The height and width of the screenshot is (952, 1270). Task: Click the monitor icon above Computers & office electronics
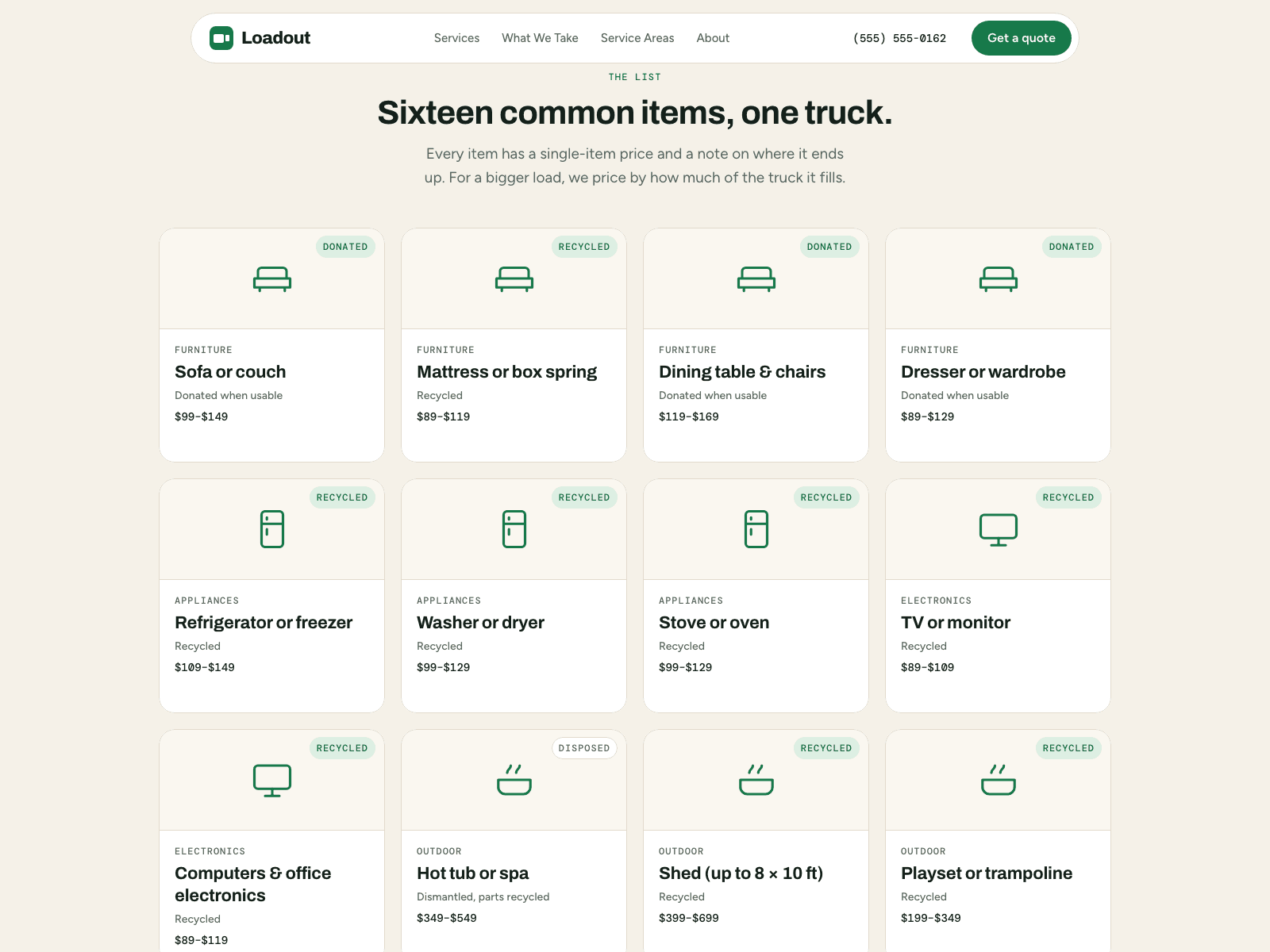(x=272, y=781)
